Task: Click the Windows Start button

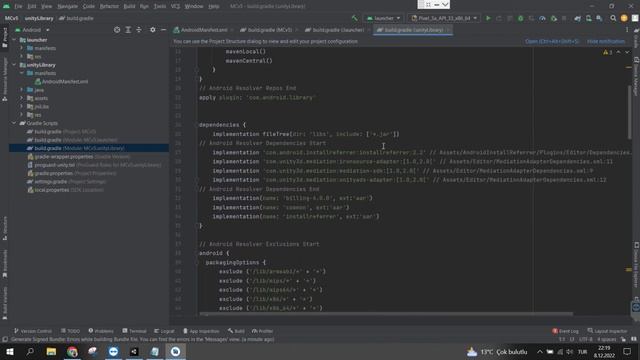Action: click(x=9, y=351)
